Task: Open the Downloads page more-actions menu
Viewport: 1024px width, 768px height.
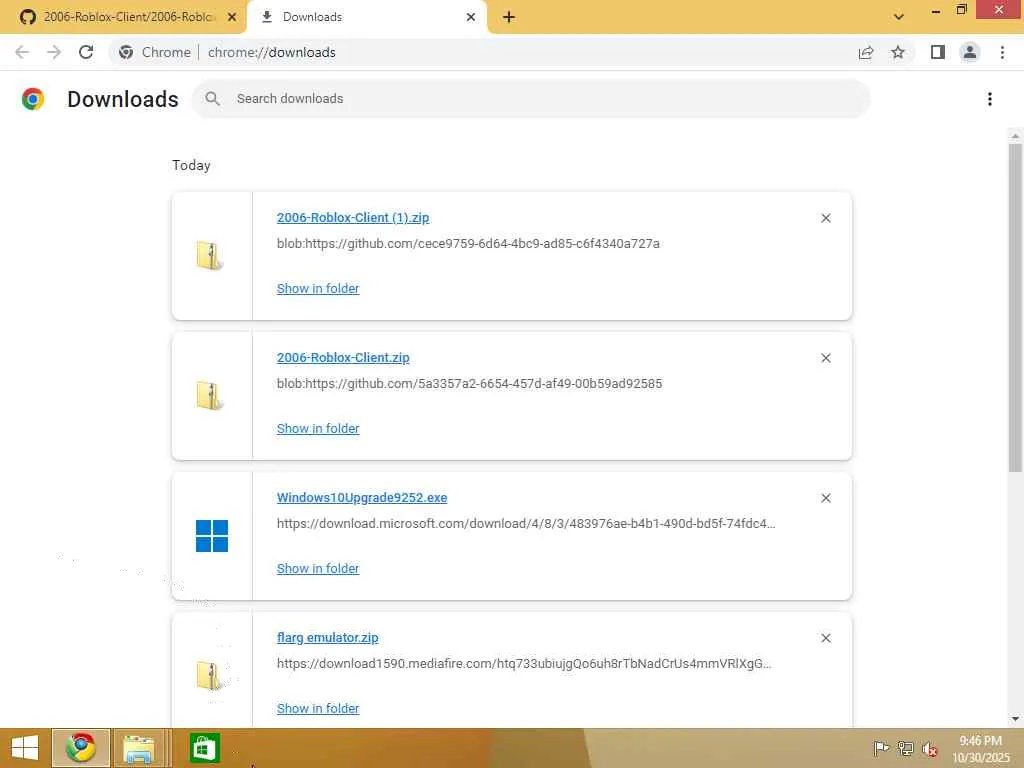Action: point(990,99)
